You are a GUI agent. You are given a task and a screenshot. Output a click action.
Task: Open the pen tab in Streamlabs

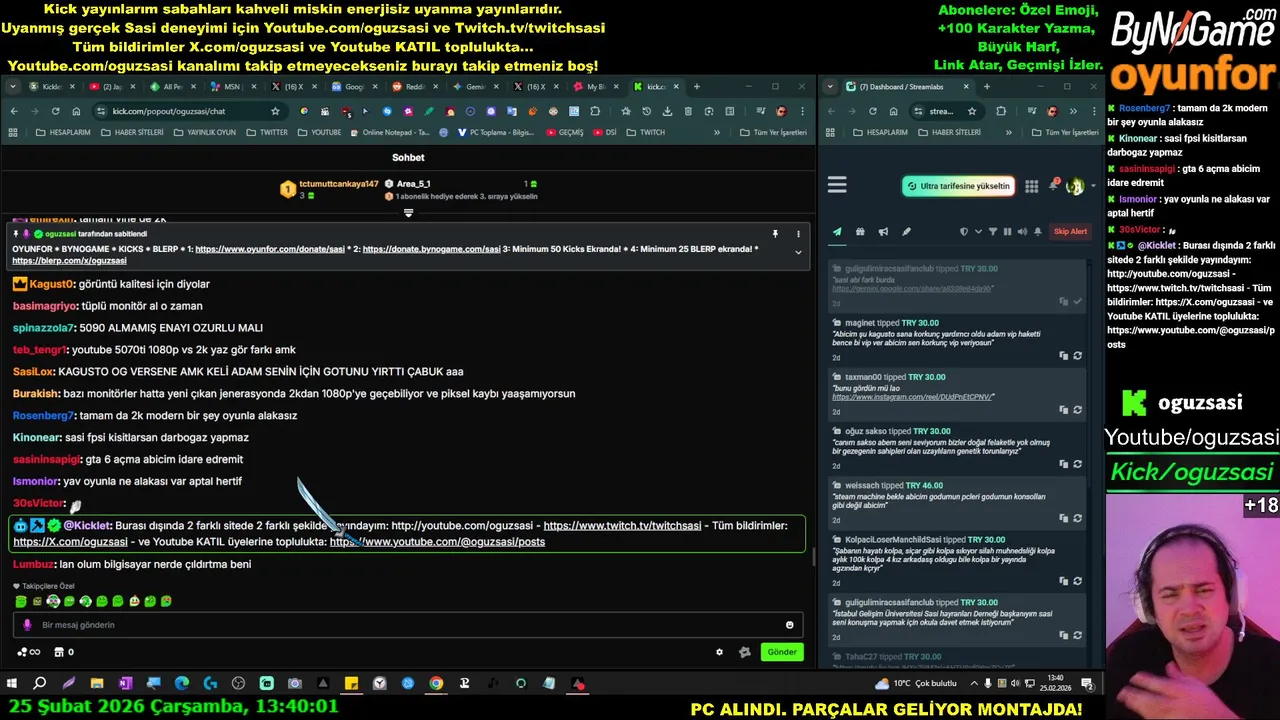[906, 232]
